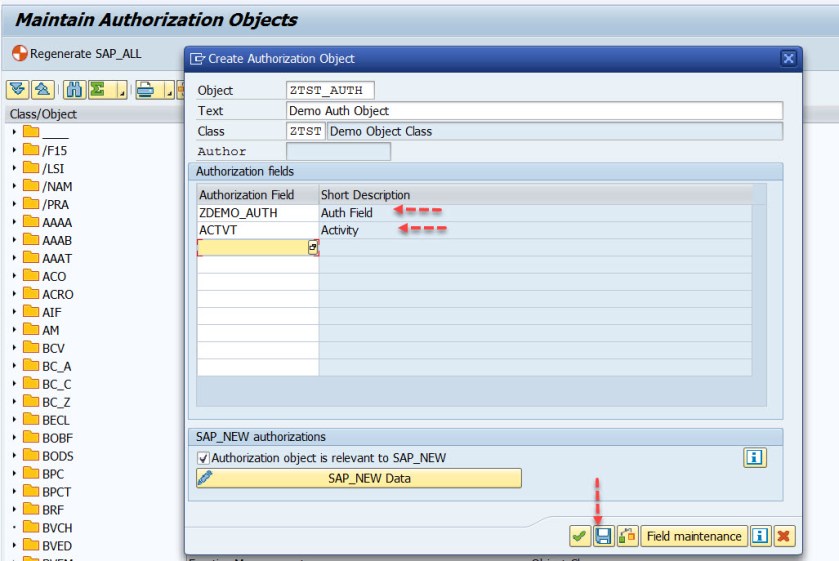The width and height of the screenshot is (839, 561).
Task: Click the Text field Demo Auth Object
Action: tap(534, 111)
